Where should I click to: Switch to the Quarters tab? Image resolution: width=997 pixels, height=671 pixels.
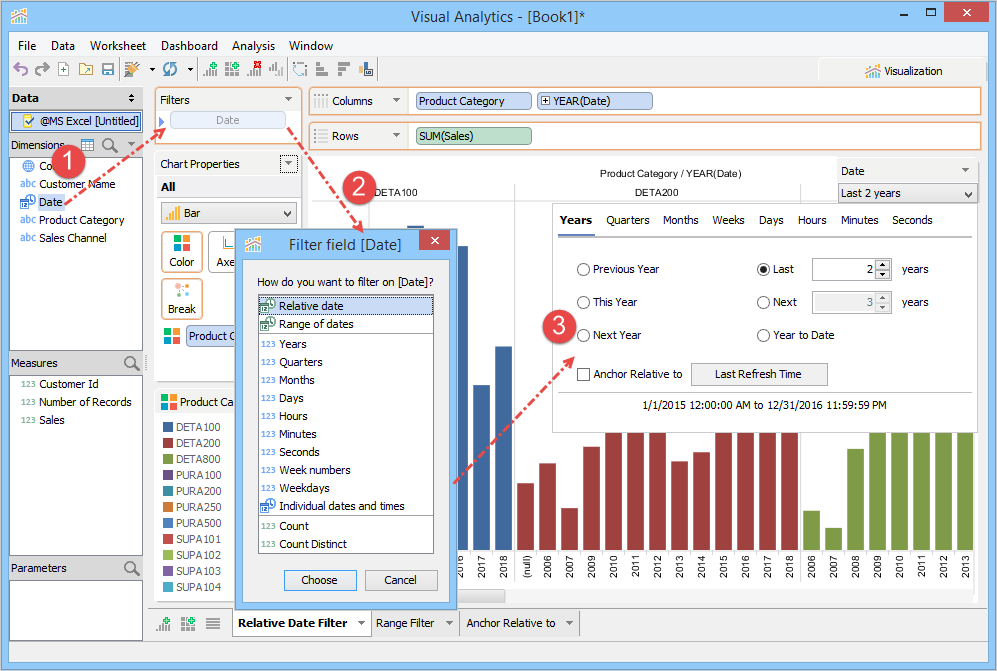(627, 220)
